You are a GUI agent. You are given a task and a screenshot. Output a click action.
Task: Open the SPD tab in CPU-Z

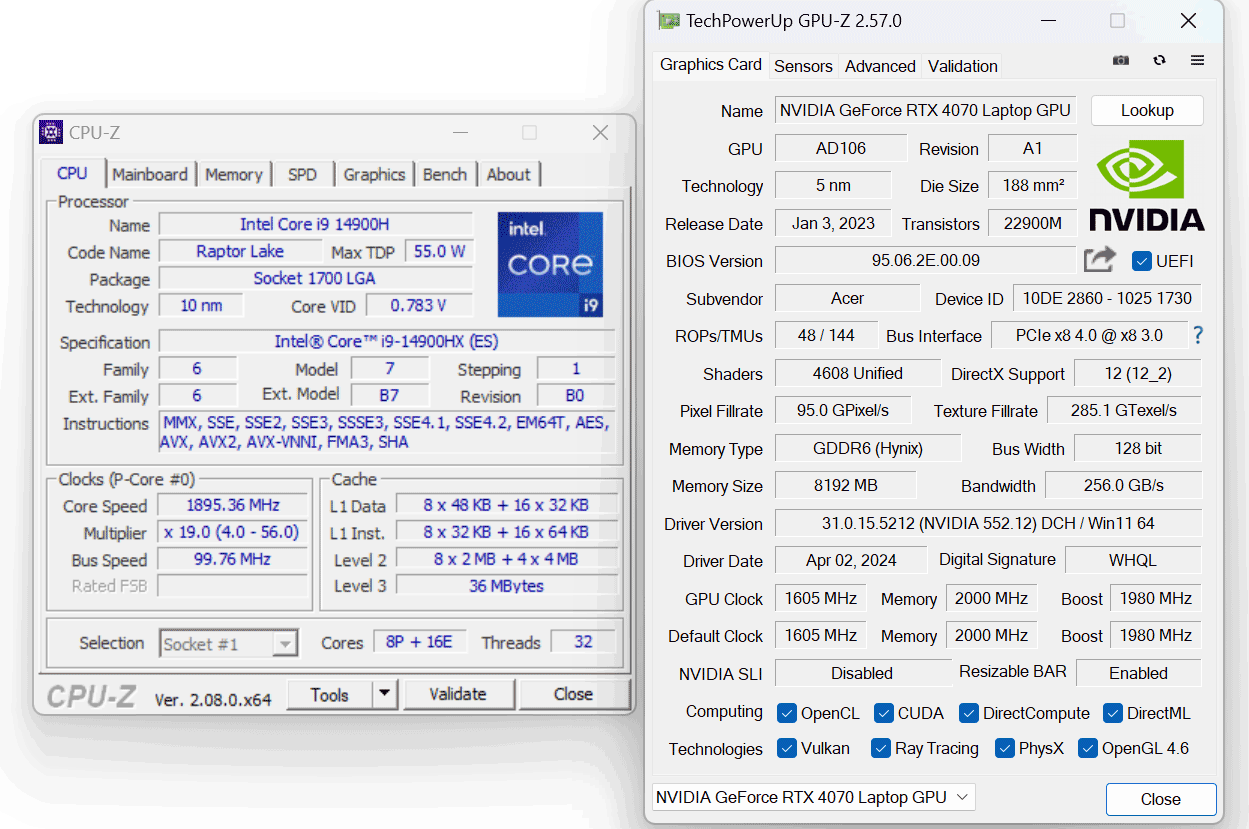[302, 174]
